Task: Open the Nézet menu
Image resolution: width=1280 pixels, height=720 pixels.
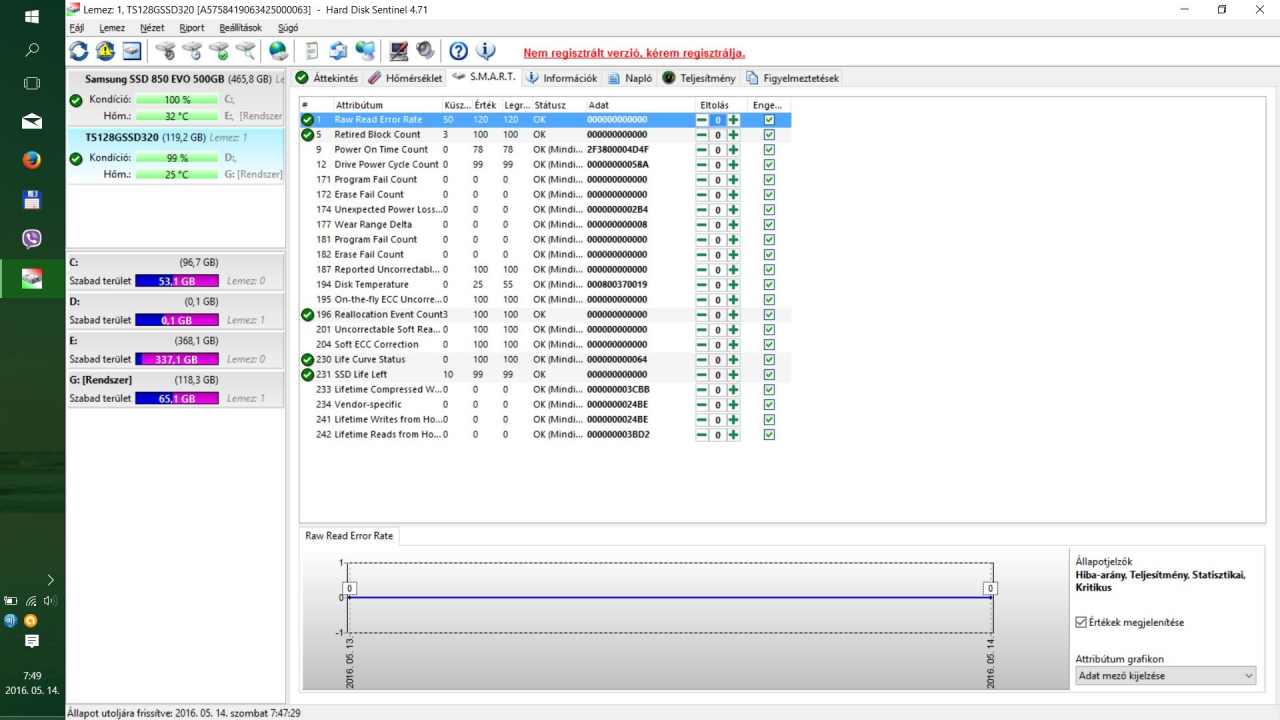Action: 152,28
